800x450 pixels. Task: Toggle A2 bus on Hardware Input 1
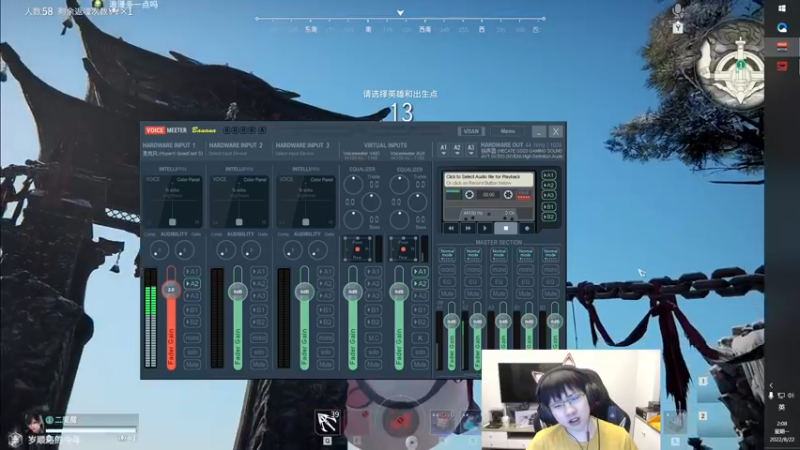point(192,284)
